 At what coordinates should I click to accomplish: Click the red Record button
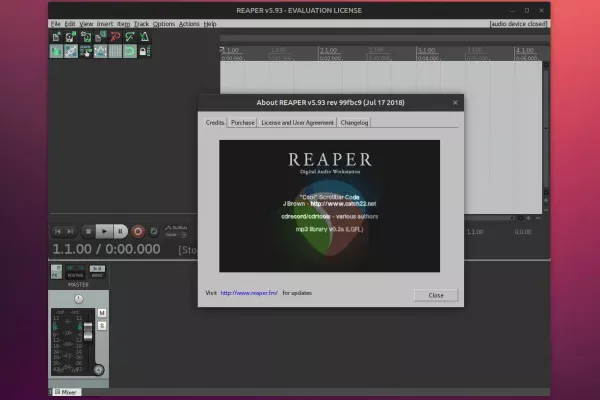coord(138,231)
